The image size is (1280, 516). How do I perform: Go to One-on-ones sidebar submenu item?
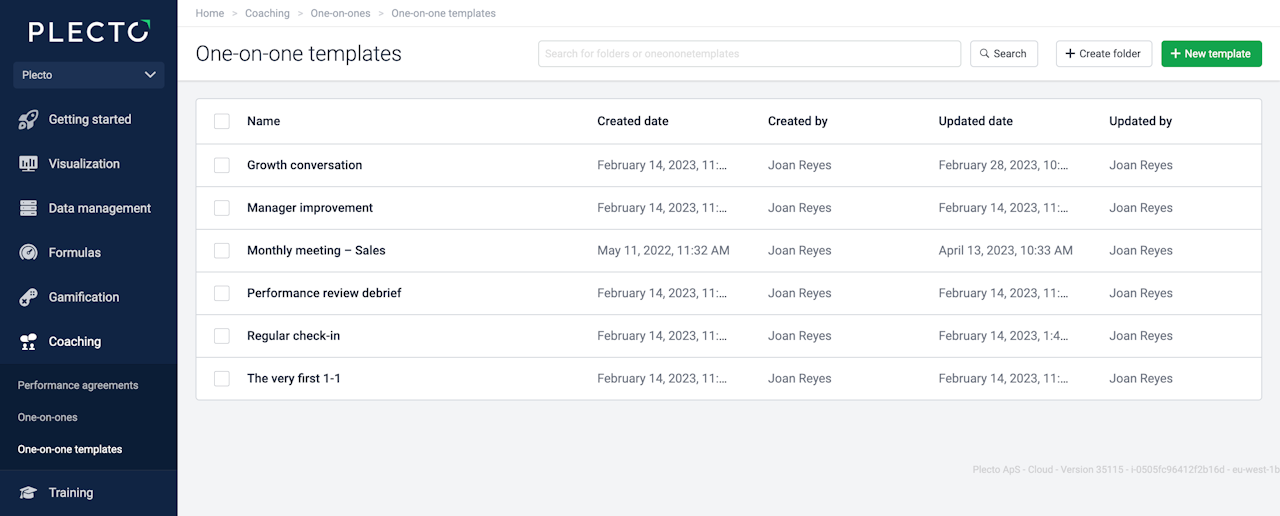tap(48, 417)
